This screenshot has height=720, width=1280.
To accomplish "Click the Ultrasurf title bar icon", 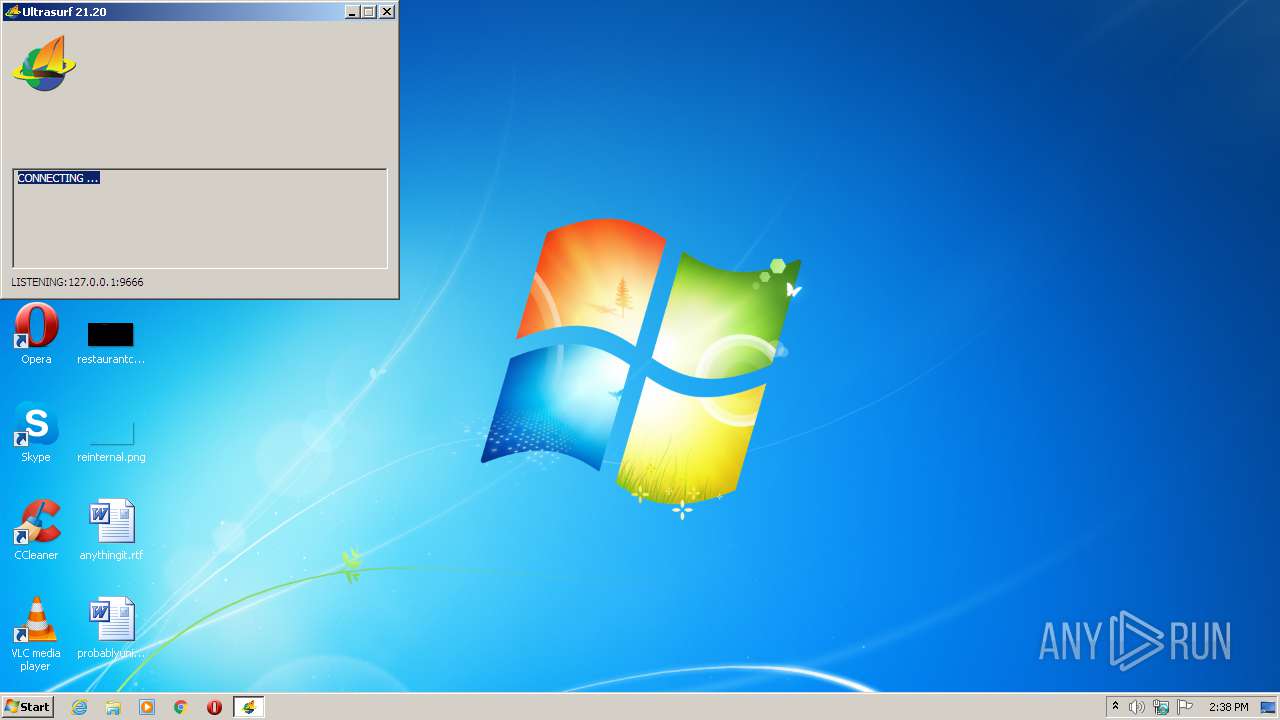I will (x=12, y=11).
